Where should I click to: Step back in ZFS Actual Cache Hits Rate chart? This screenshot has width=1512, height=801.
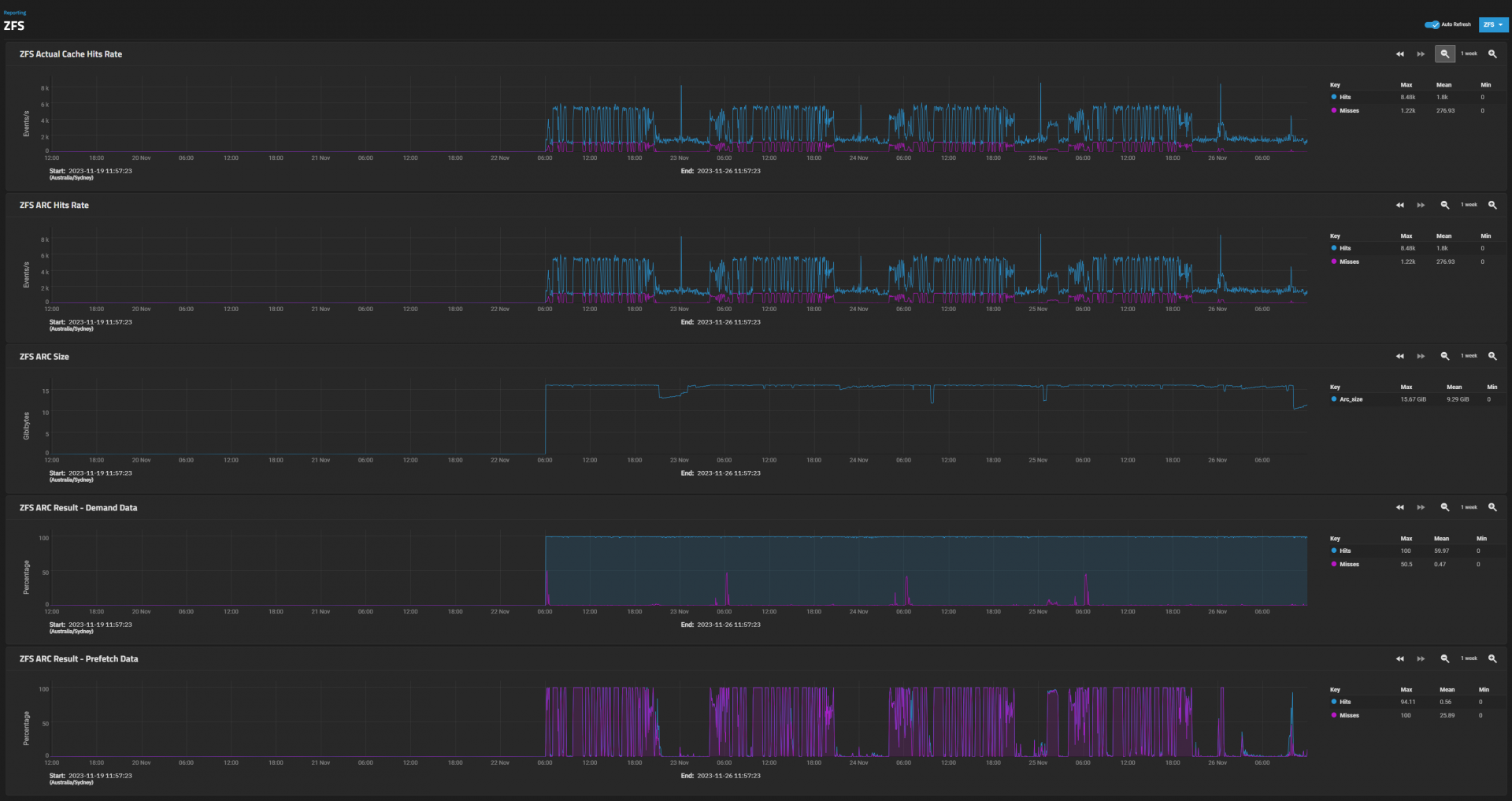1399,54
